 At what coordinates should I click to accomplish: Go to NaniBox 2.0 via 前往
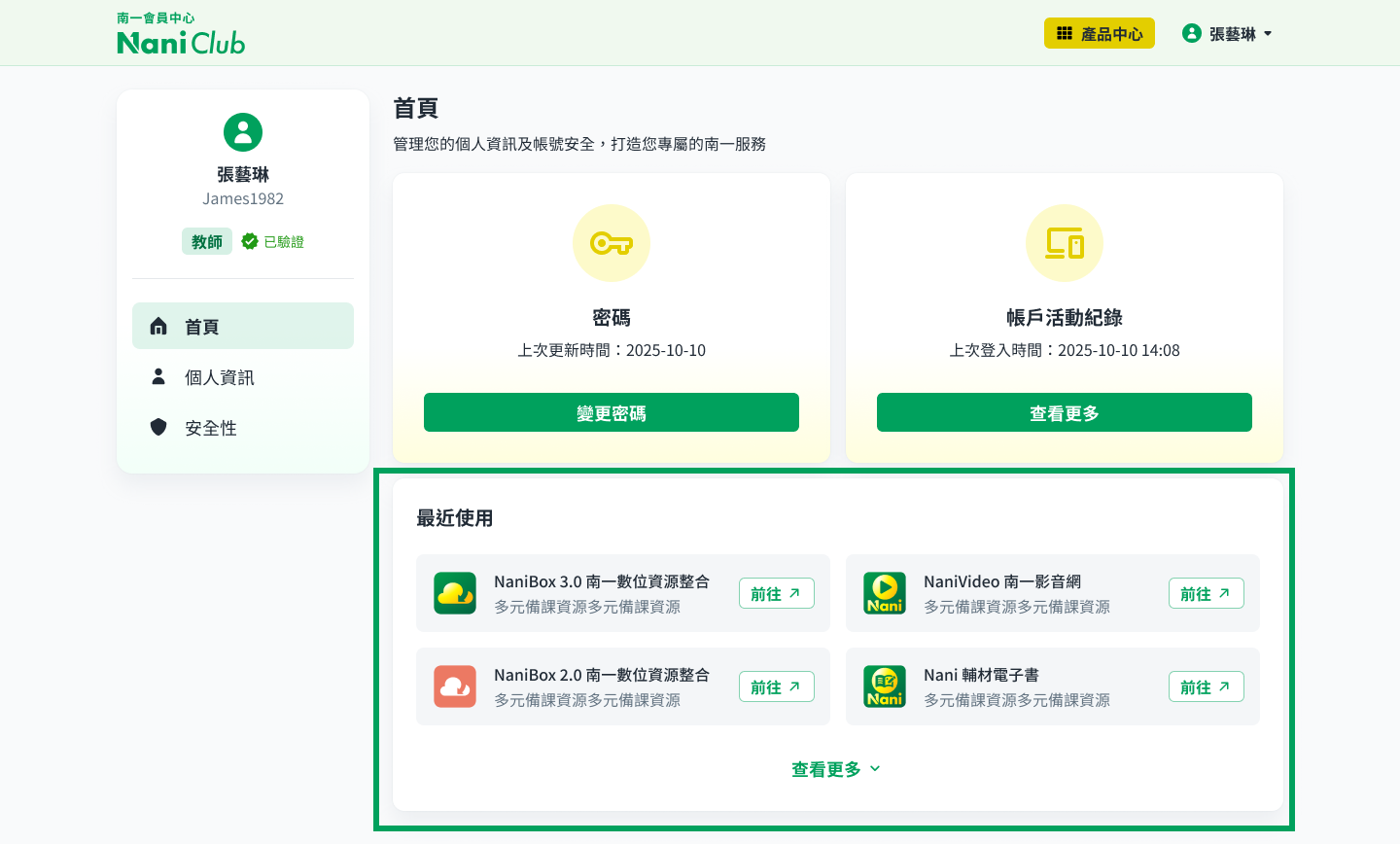777,686
